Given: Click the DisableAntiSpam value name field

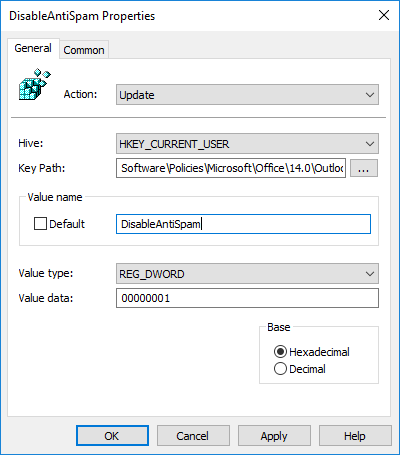Looking at the screenshot, I should pos(243,224).
